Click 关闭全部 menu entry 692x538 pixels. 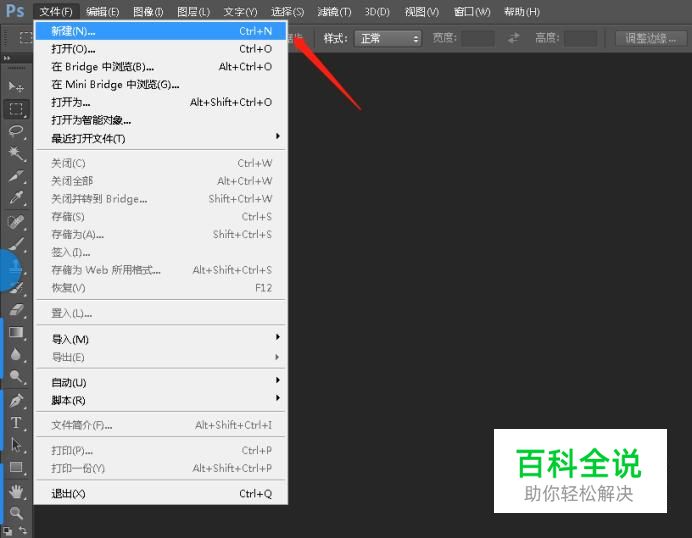coord(161,181)
